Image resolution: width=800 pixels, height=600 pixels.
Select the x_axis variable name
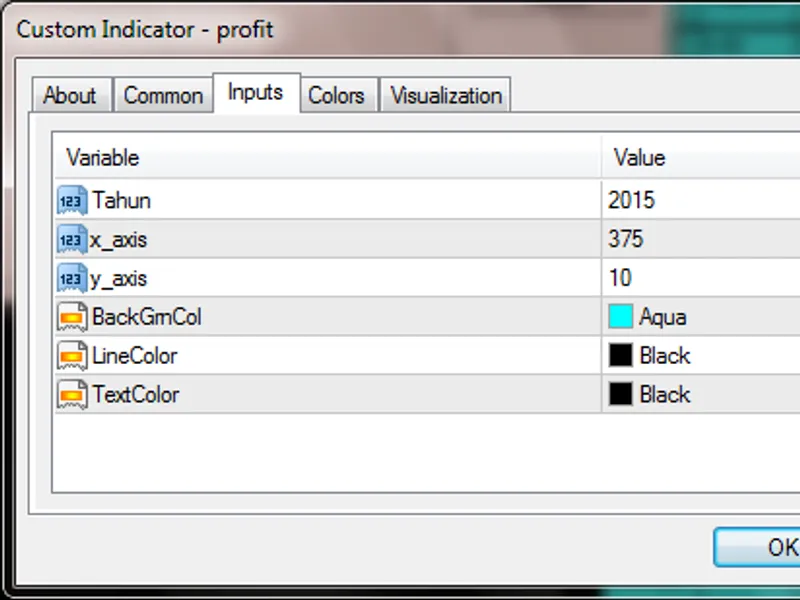(x=118, y=239)
